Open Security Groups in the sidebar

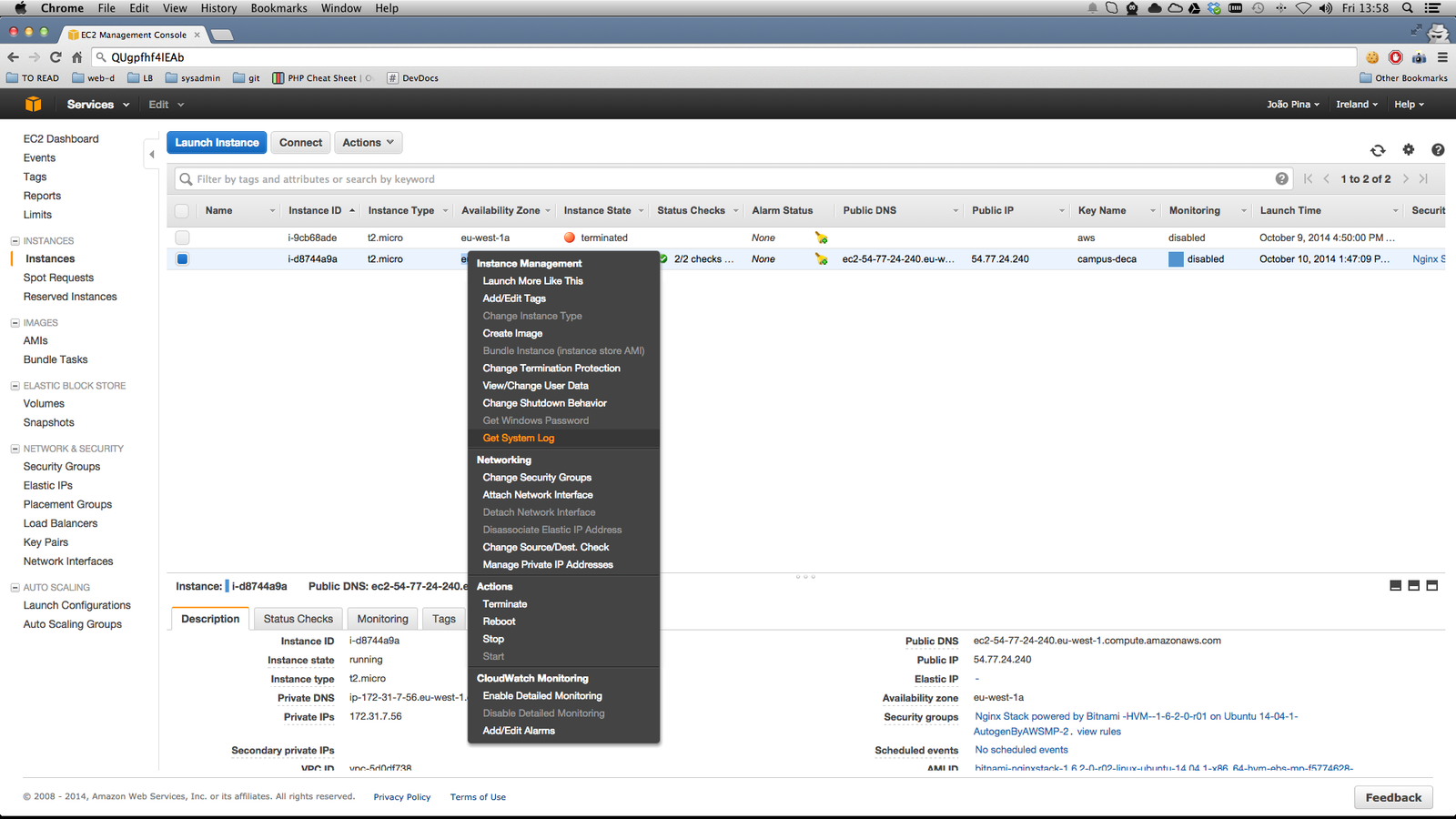pyautogui.click(x=62, y=467)
